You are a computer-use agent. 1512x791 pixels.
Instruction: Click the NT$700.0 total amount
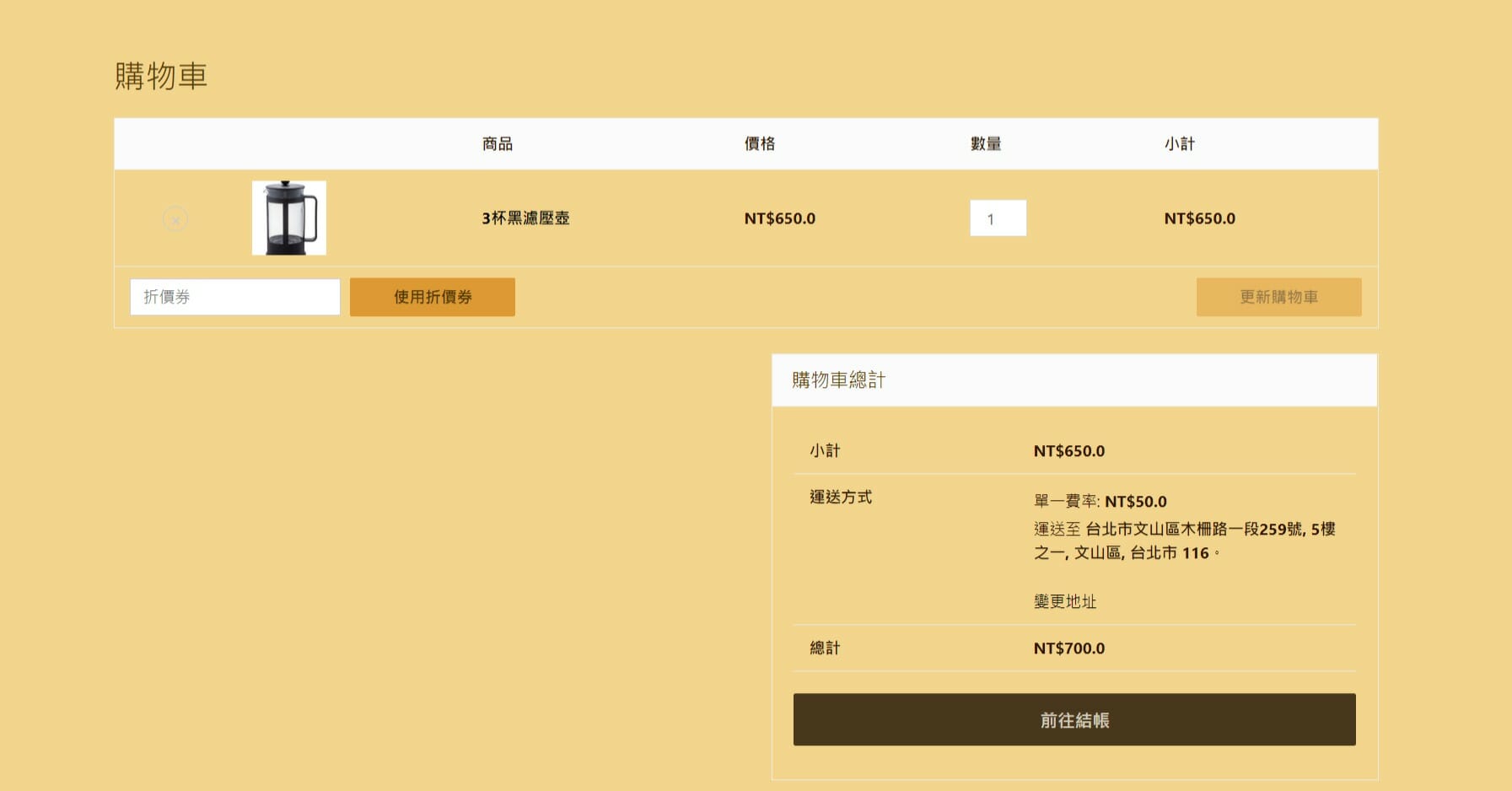coord(1068,648)
